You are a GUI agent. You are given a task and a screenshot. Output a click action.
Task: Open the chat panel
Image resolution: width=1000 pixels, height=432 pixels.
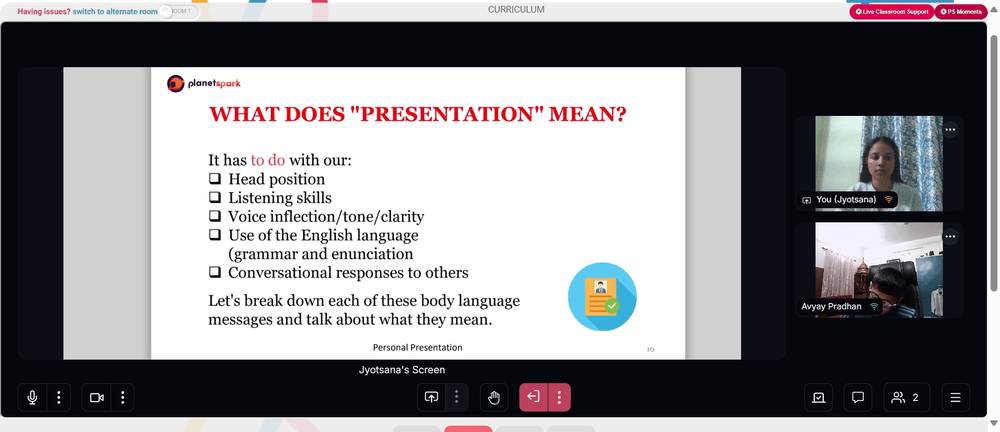pos(858,398)
